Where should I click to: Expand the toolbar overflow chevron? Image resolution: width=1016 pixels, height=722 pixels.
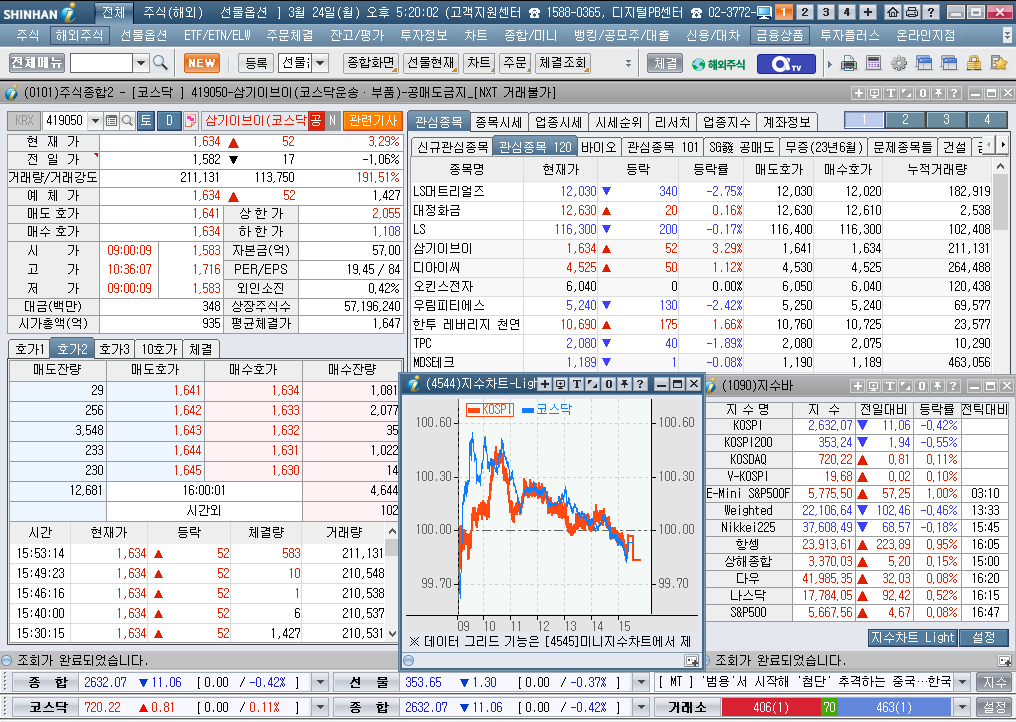pos(628,64)
